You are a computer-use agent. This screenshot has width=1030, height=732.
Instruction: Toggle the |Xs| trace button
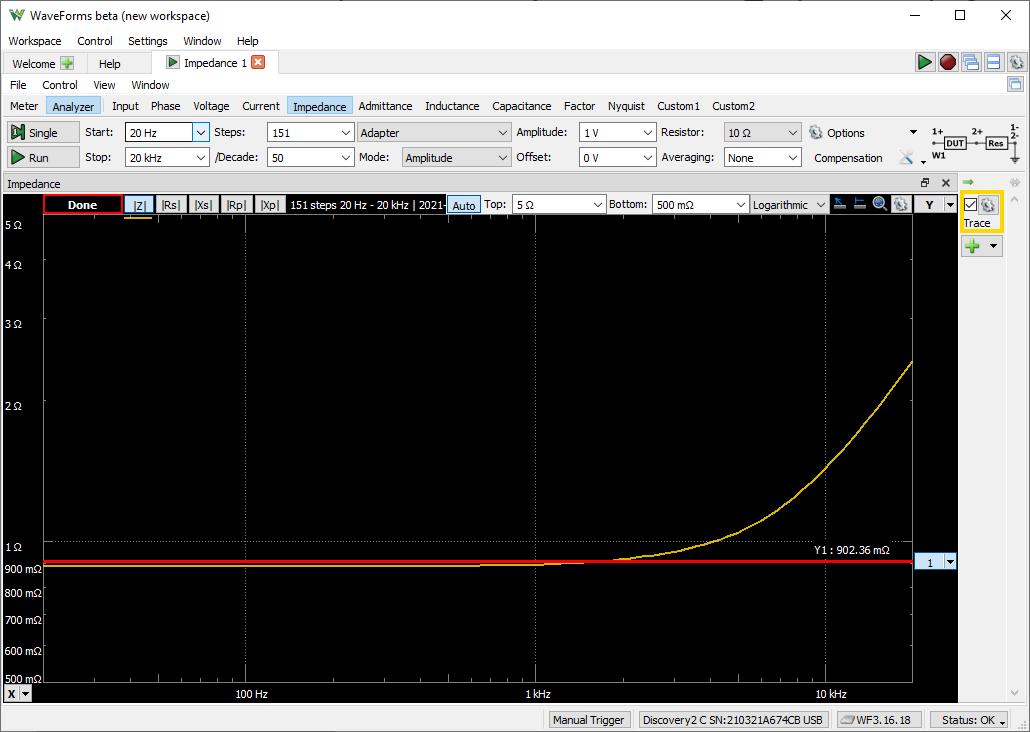(203, 205)
